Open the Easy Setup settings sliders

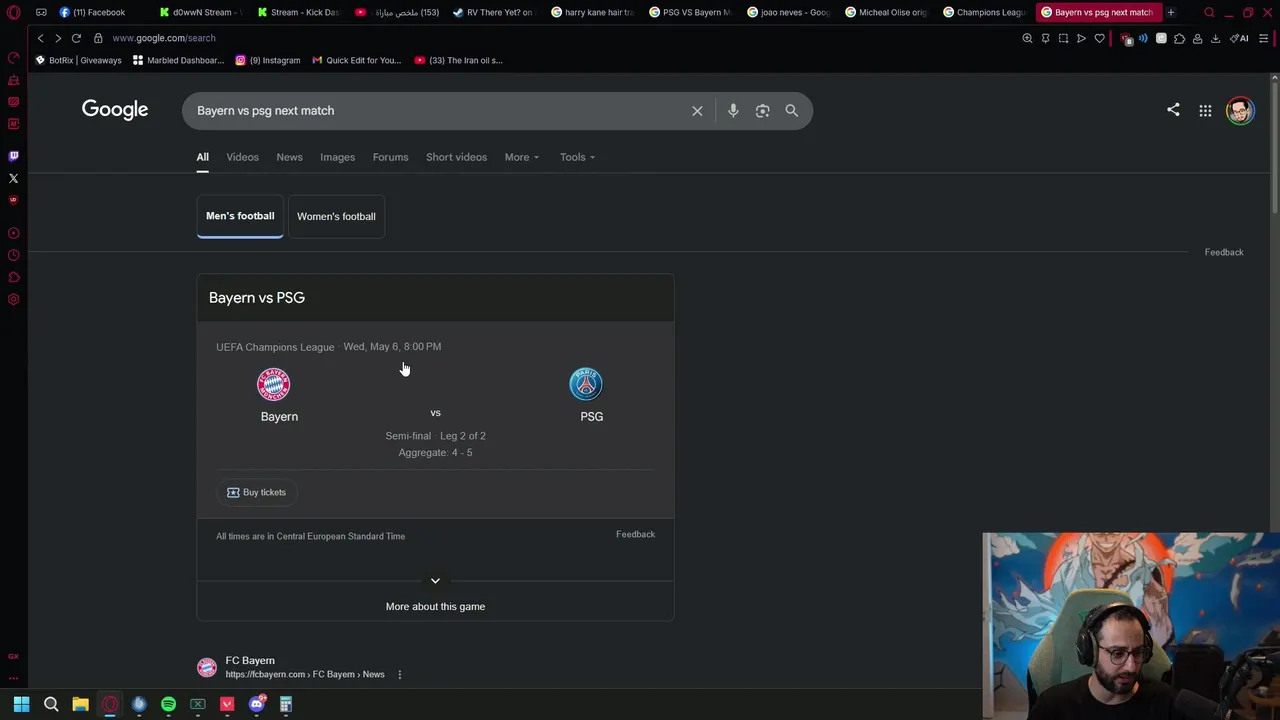tap(1264, 38)
